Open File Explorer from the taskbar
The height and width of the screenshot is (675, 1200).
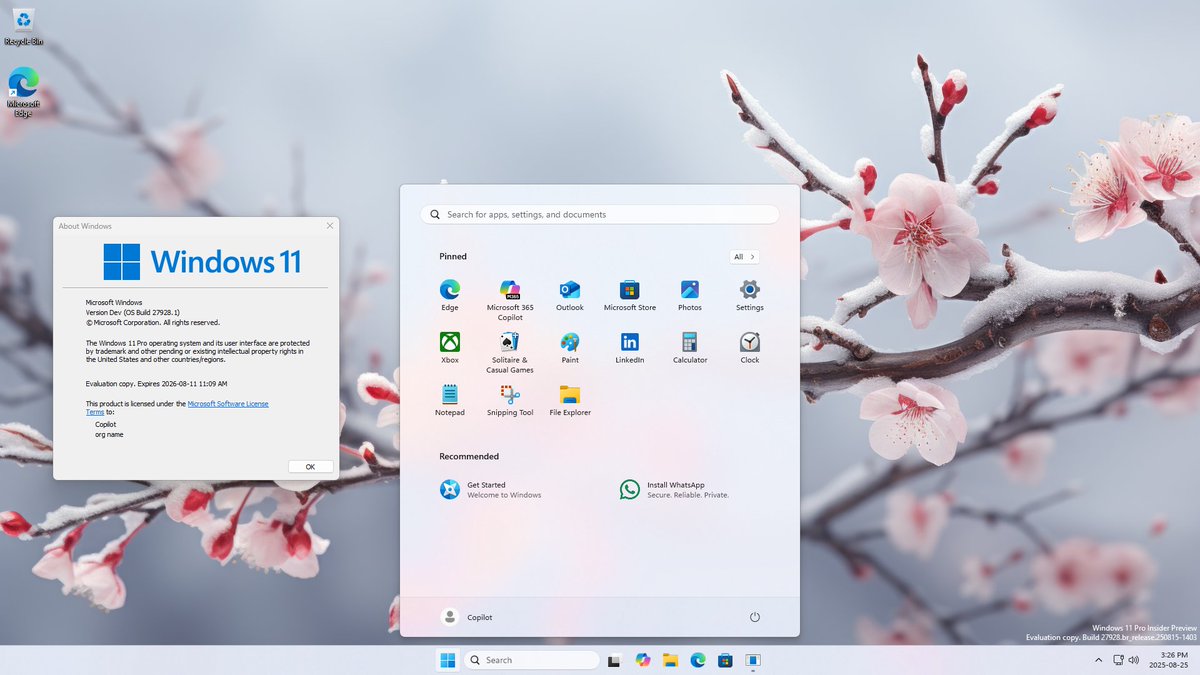[x=670, y=660]
